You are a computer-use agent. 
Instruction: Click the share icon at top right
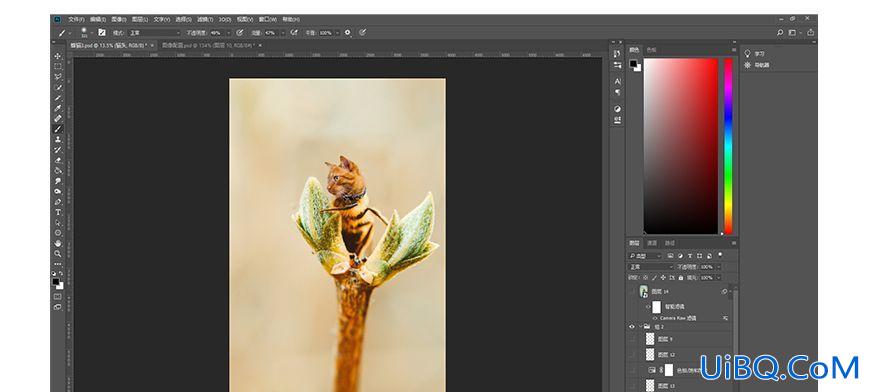[811, 33]
